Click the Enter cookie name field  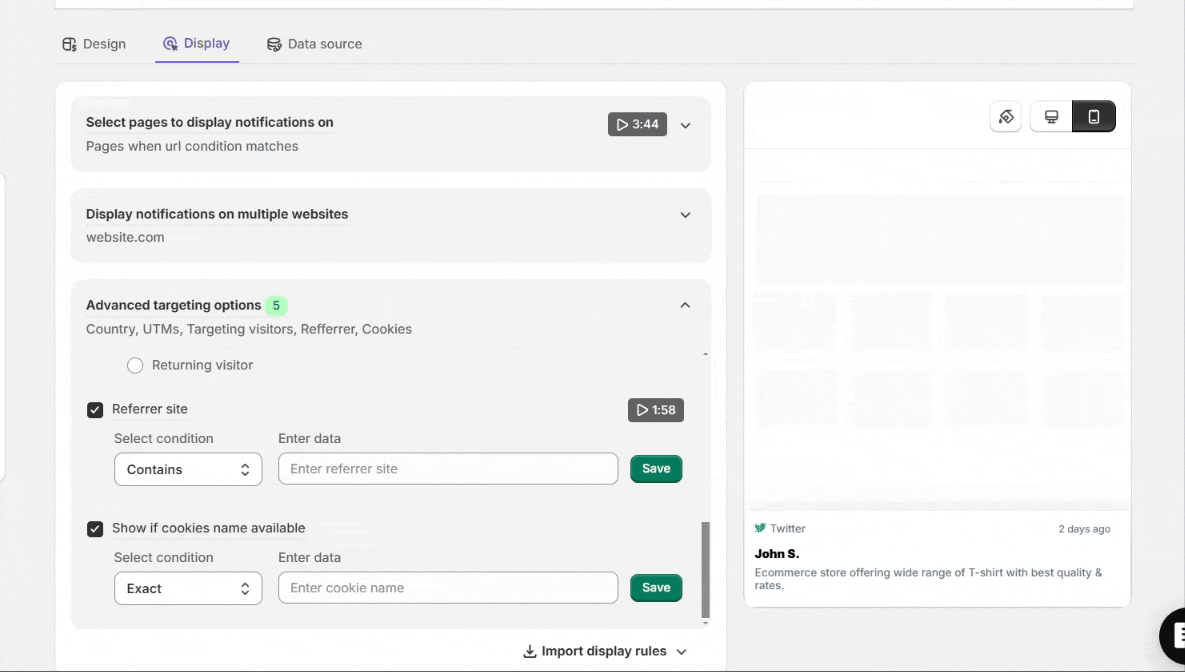(448, 588)
